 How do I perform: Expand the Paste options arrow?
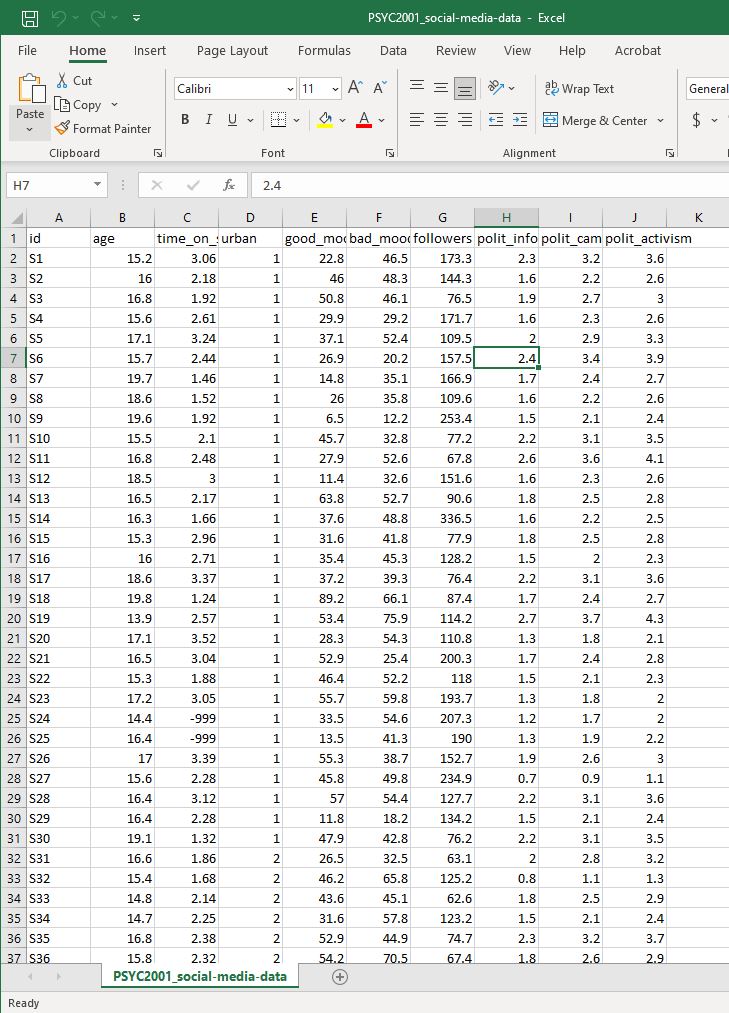[30, 130]
